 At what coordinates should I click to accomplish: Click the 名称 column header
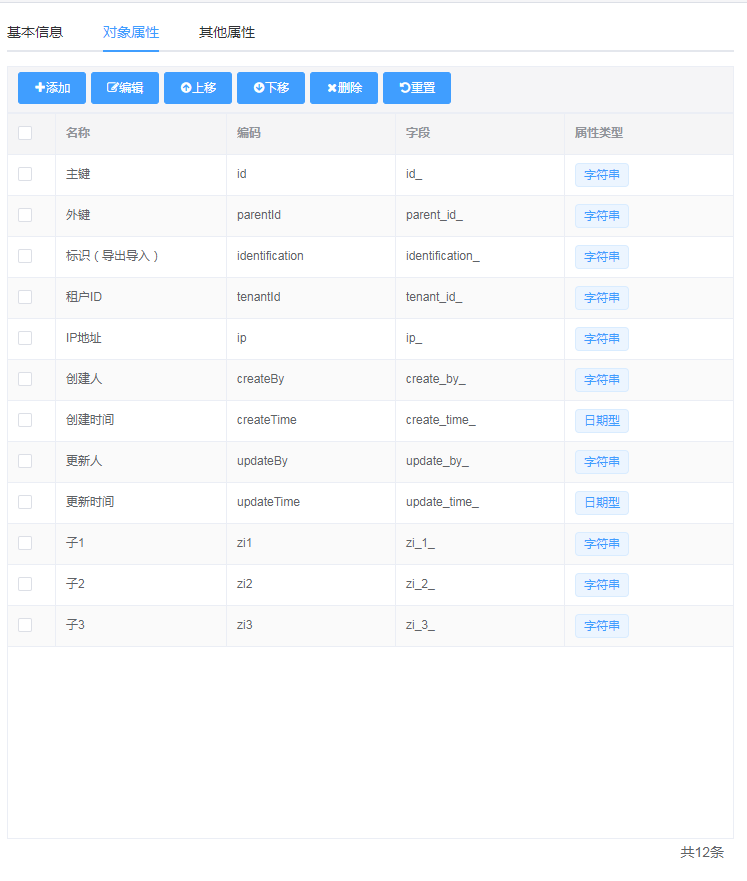[x=78, y=133]
